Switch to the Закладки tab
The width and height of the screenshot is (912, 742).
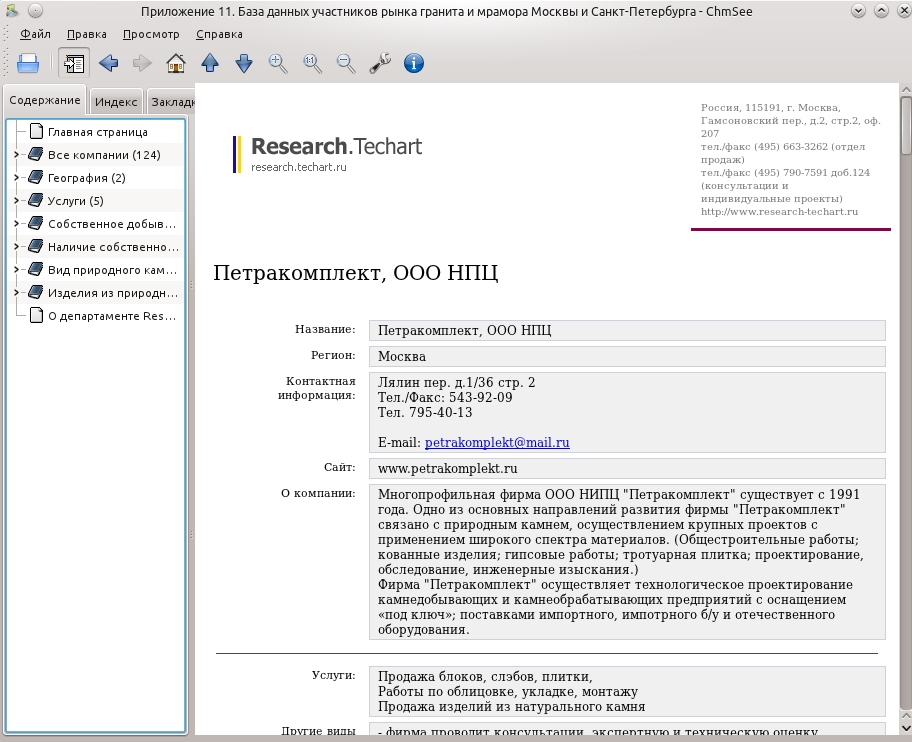(171, 102)
